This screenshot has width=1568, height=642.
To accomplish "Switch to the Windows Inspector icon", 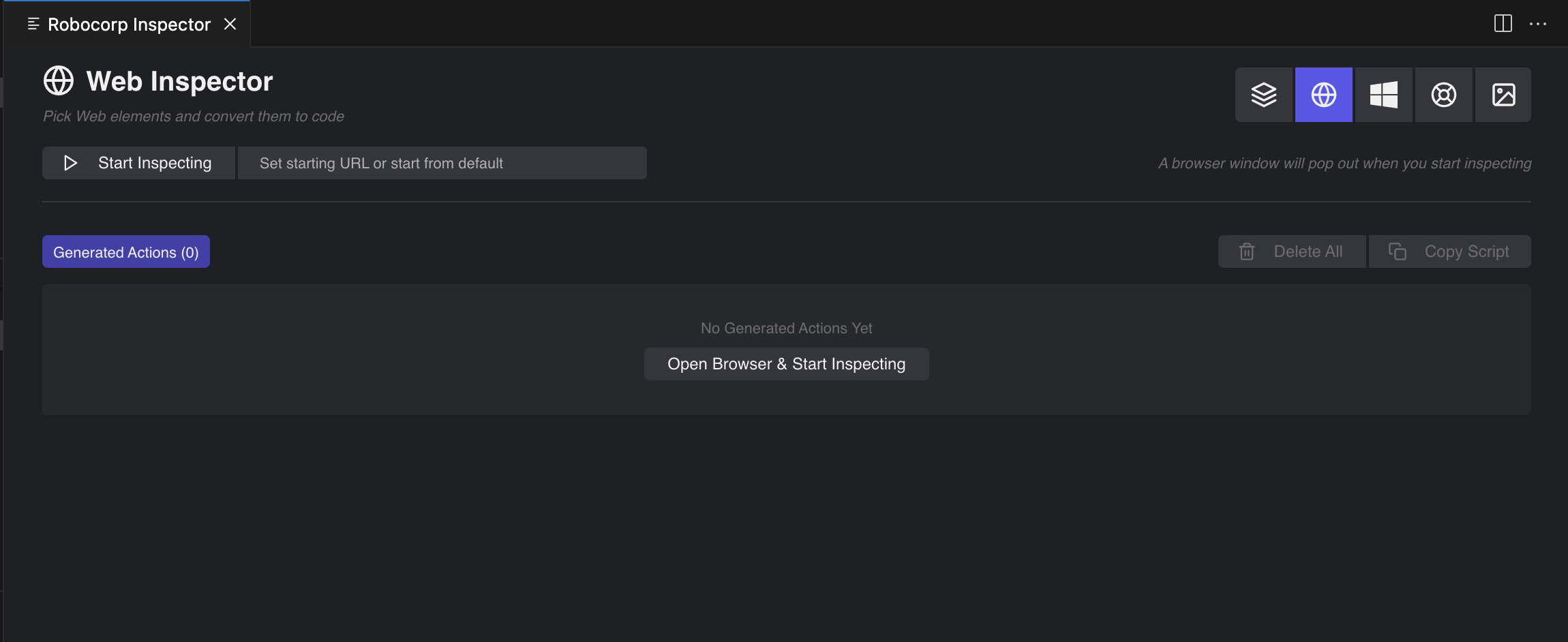I will tap(1384, 95).
